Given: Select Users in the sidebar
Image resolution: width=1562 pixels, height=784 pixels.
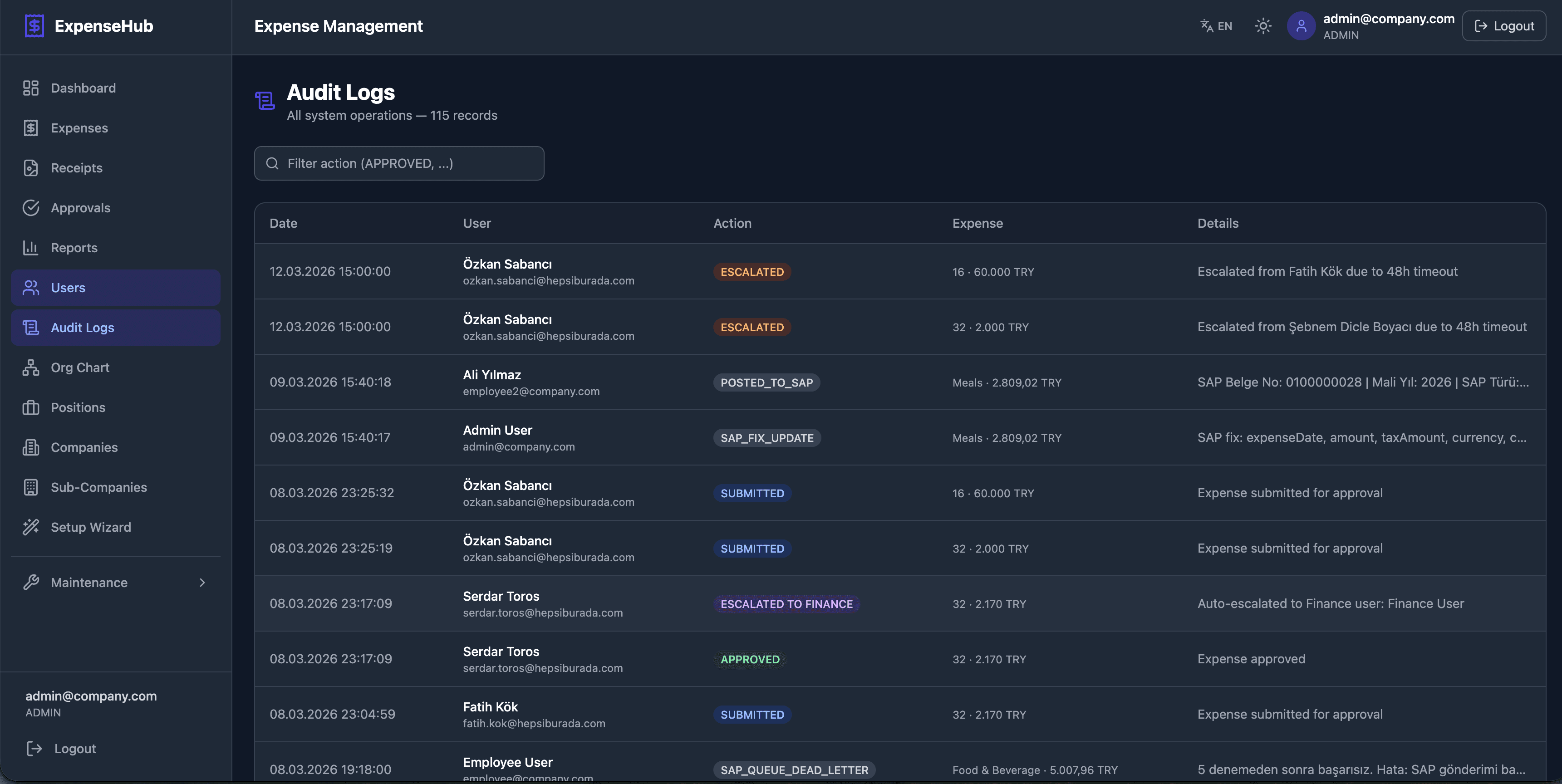Looking at the screenshot, I should pyautogui.click(x=115, y=287).
